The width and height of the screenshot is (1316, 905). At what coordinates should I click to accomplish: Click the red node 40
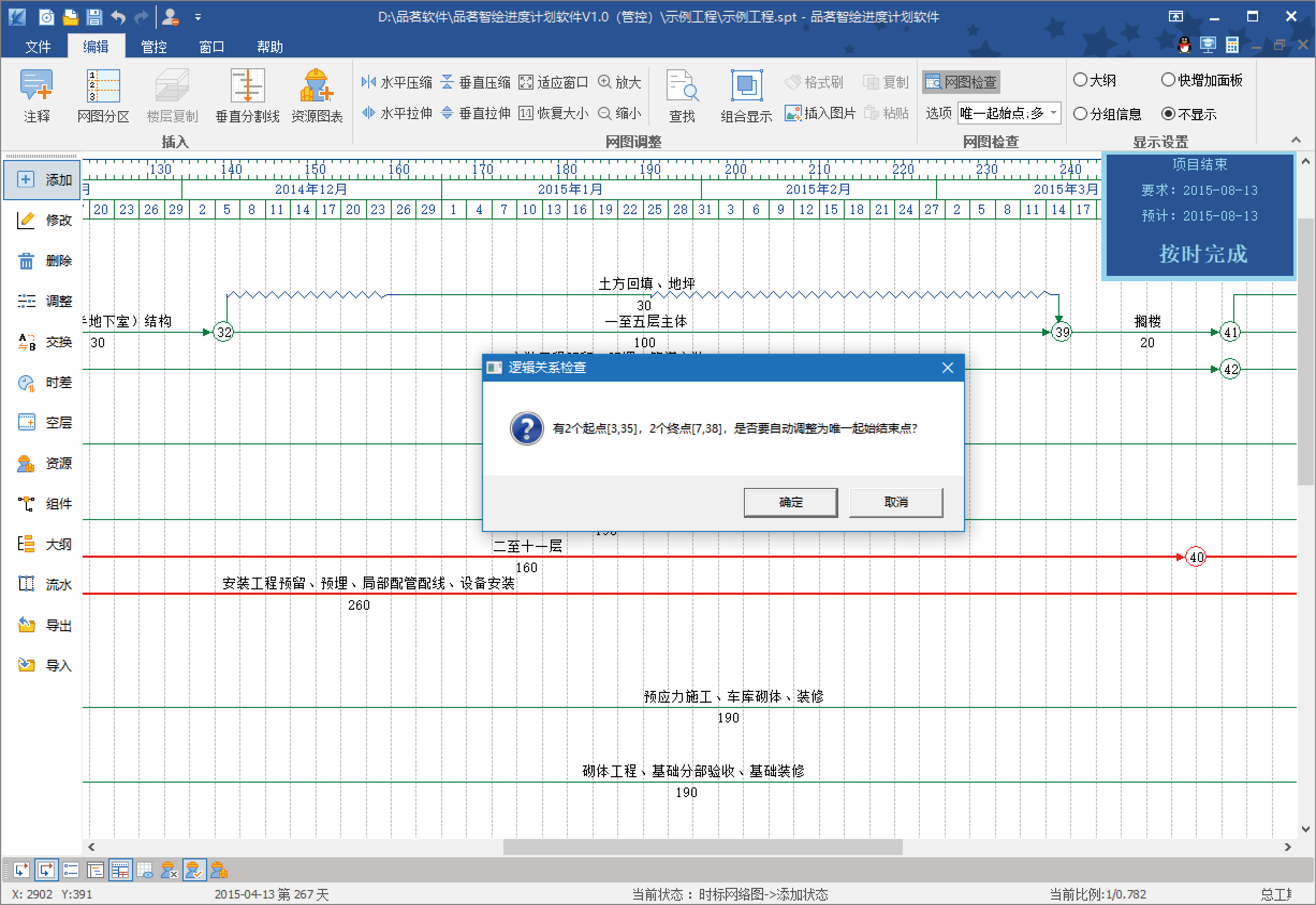[1196, 557]
